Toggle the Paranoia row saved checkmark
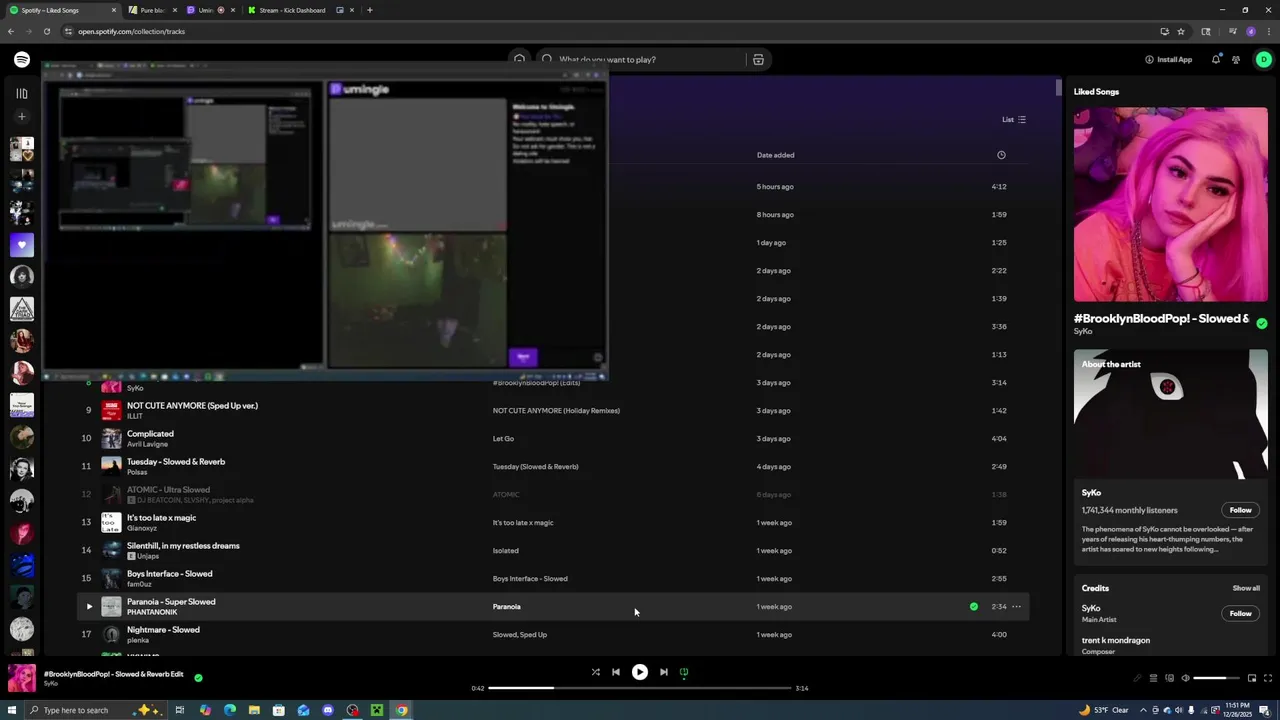The height and width of the screenshot is (720, 1280). coord(973,607)
